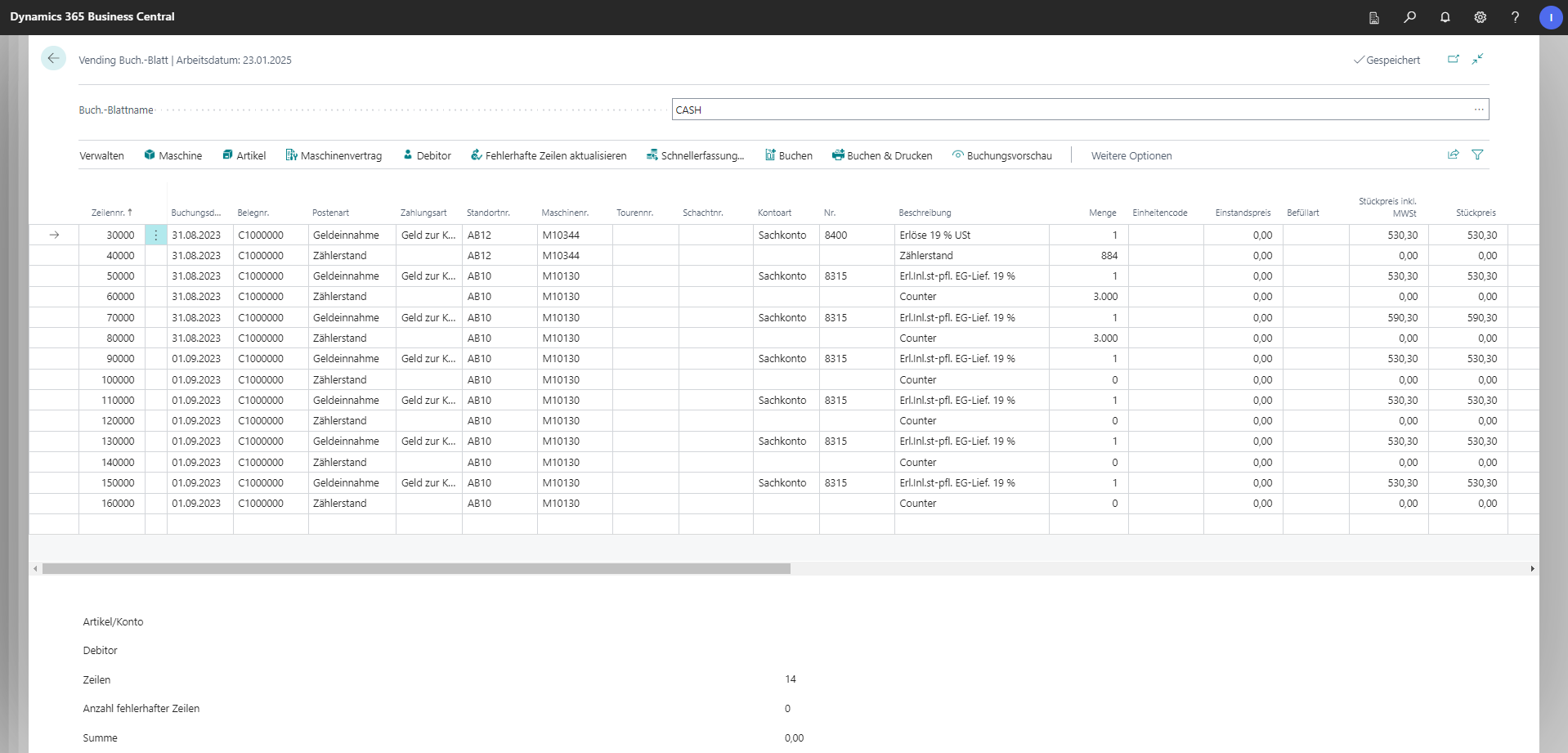Open the notifications bell
This screenshot has height=753, width=1568.
(1445, 17)
